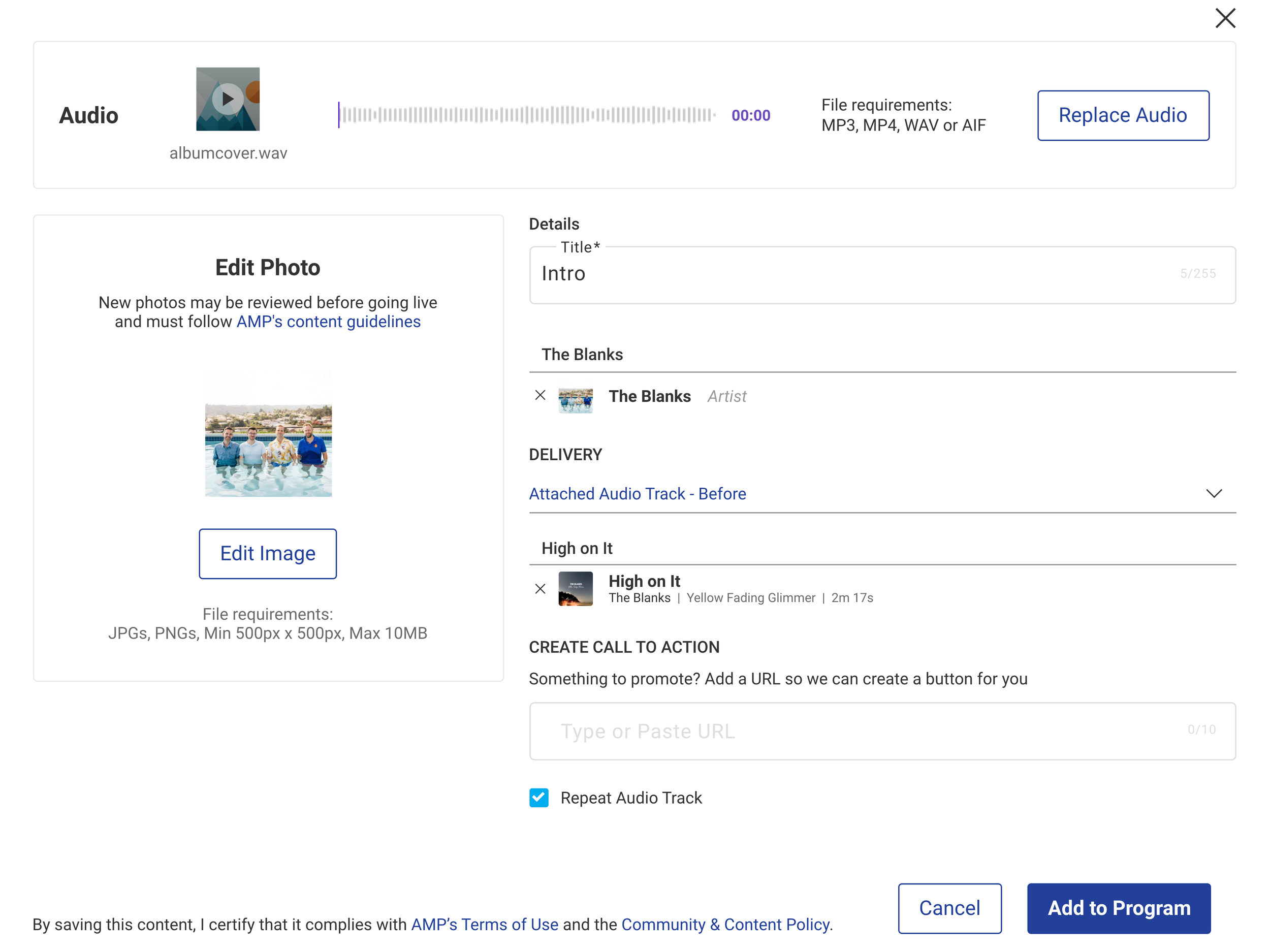The image size is (1270, 952).
Task: Click Add to Program
Action: [x=1119, y=908]
